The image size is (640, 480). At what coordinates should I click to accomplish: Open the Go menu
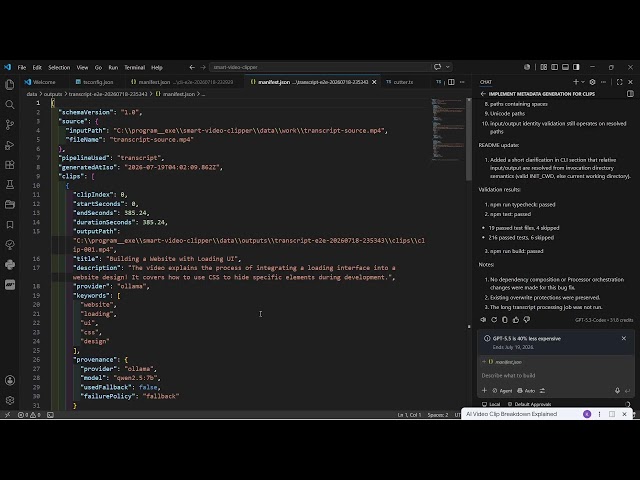click(98, 67)
